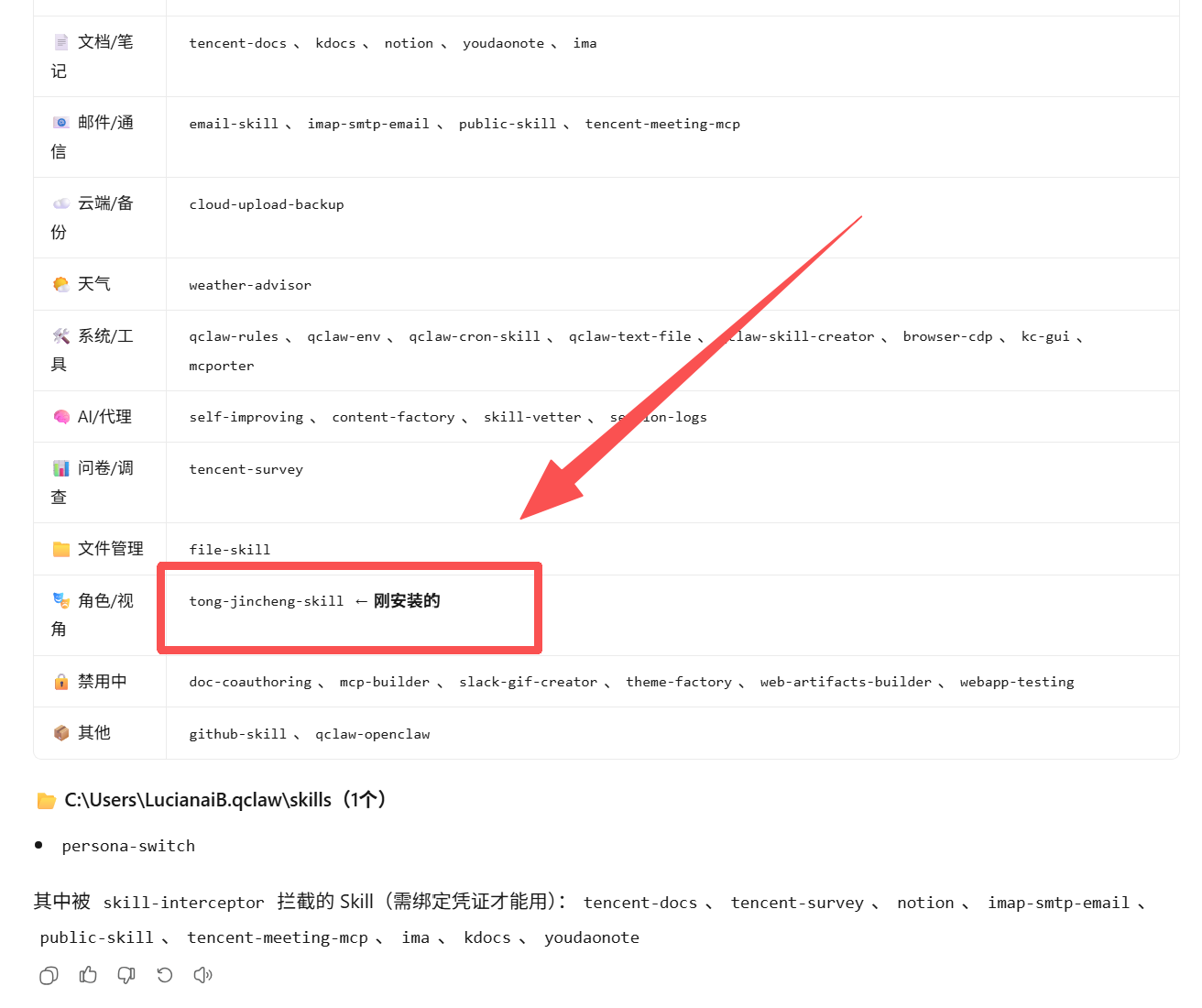Click cloud-upload-backup skill name

point(267,204)
